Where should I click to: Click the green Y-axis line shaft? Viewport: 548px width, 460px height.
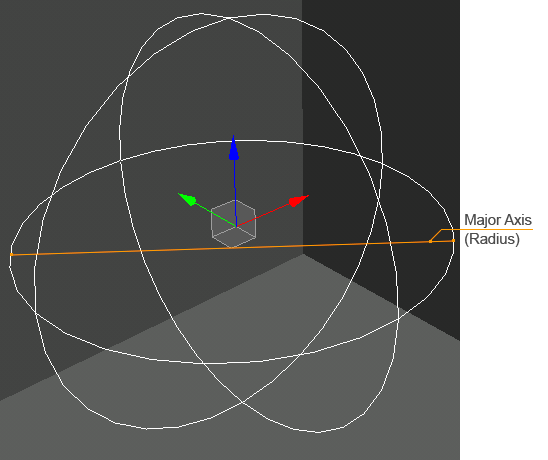[x=216, y=215]
